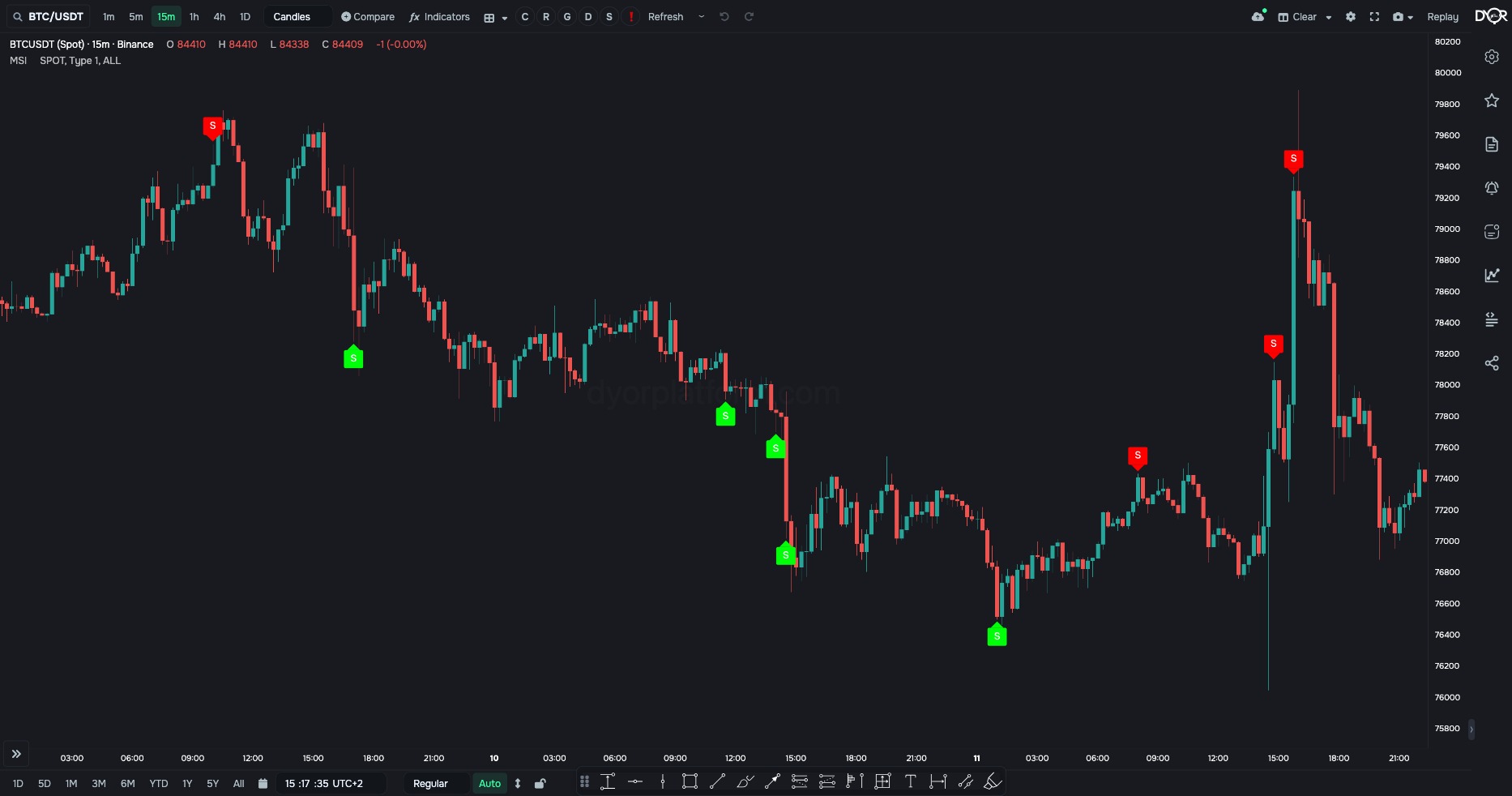Select the eraser tool in drawing toolbar

[993, 781]
